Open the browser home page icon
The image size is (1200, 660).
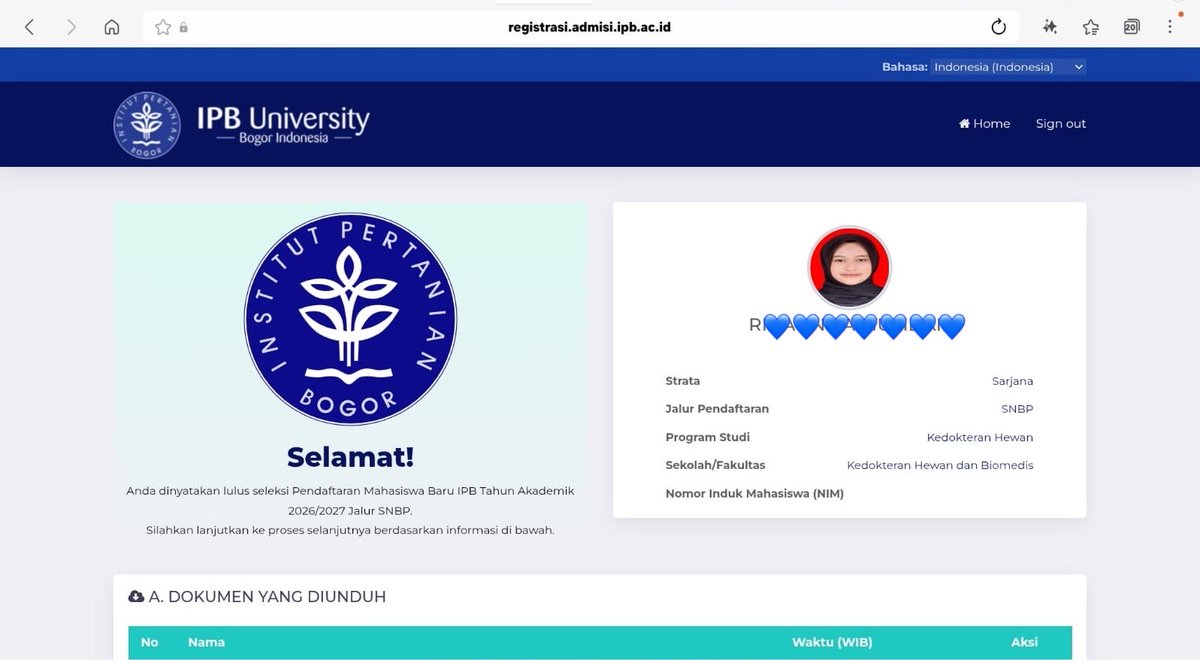(x=112, y=28)
